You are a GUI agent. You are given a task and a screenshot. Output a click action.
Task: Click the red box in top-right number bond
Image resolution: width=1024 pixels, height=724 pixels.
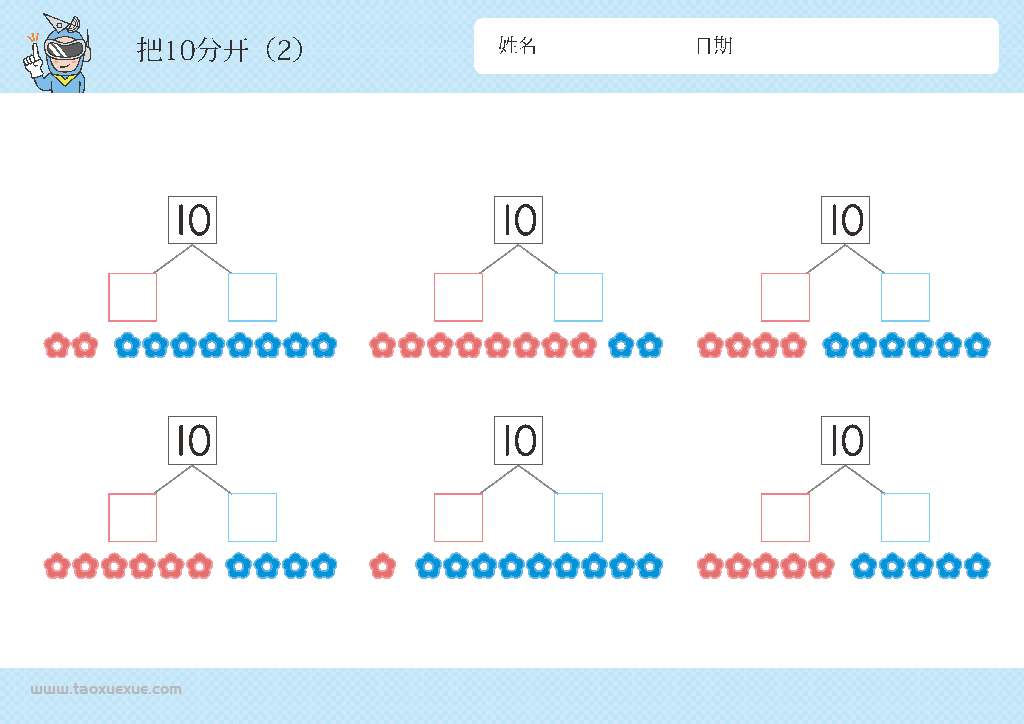pos(786,297)
